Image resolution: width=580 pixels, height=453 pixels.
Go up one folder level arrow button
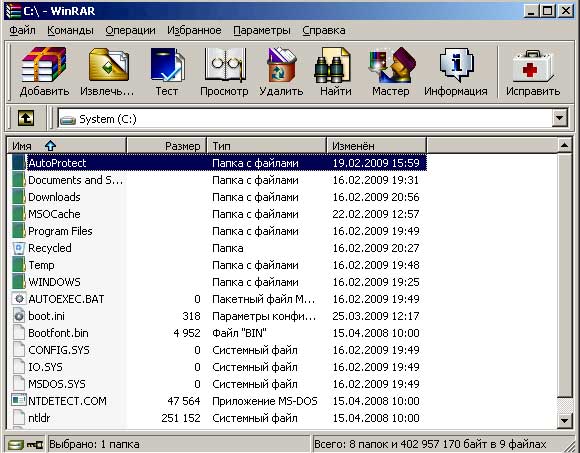(26, 118)
